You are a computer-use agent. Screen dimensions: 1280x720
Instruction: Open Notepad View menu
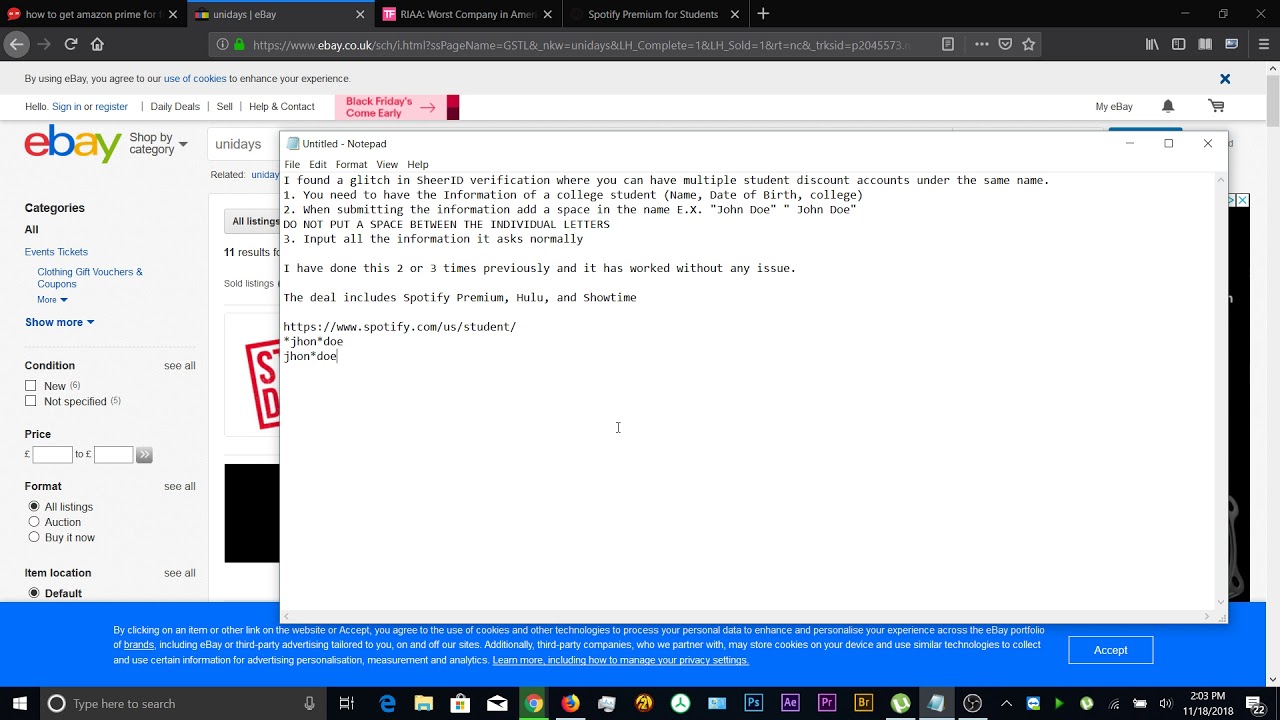[387, 164]
